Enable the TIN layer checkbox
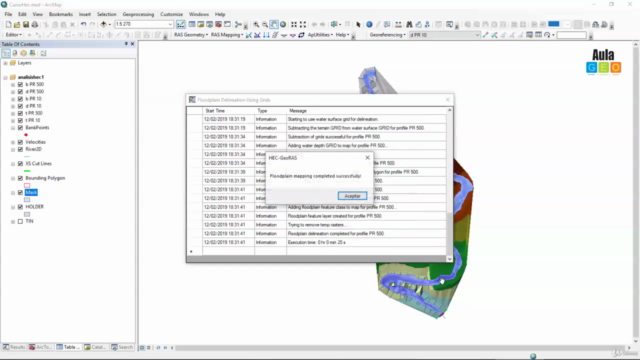640x360 pixels. pos(20,222)
